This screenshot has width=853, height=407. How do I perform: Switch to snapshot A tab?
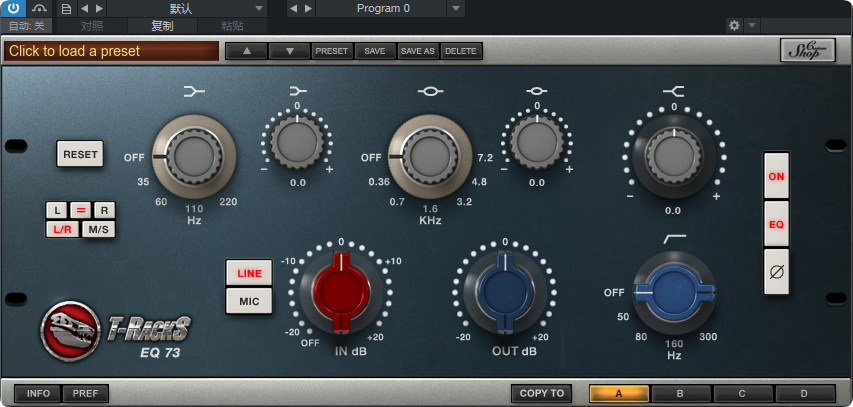click(x=619, y=393)
